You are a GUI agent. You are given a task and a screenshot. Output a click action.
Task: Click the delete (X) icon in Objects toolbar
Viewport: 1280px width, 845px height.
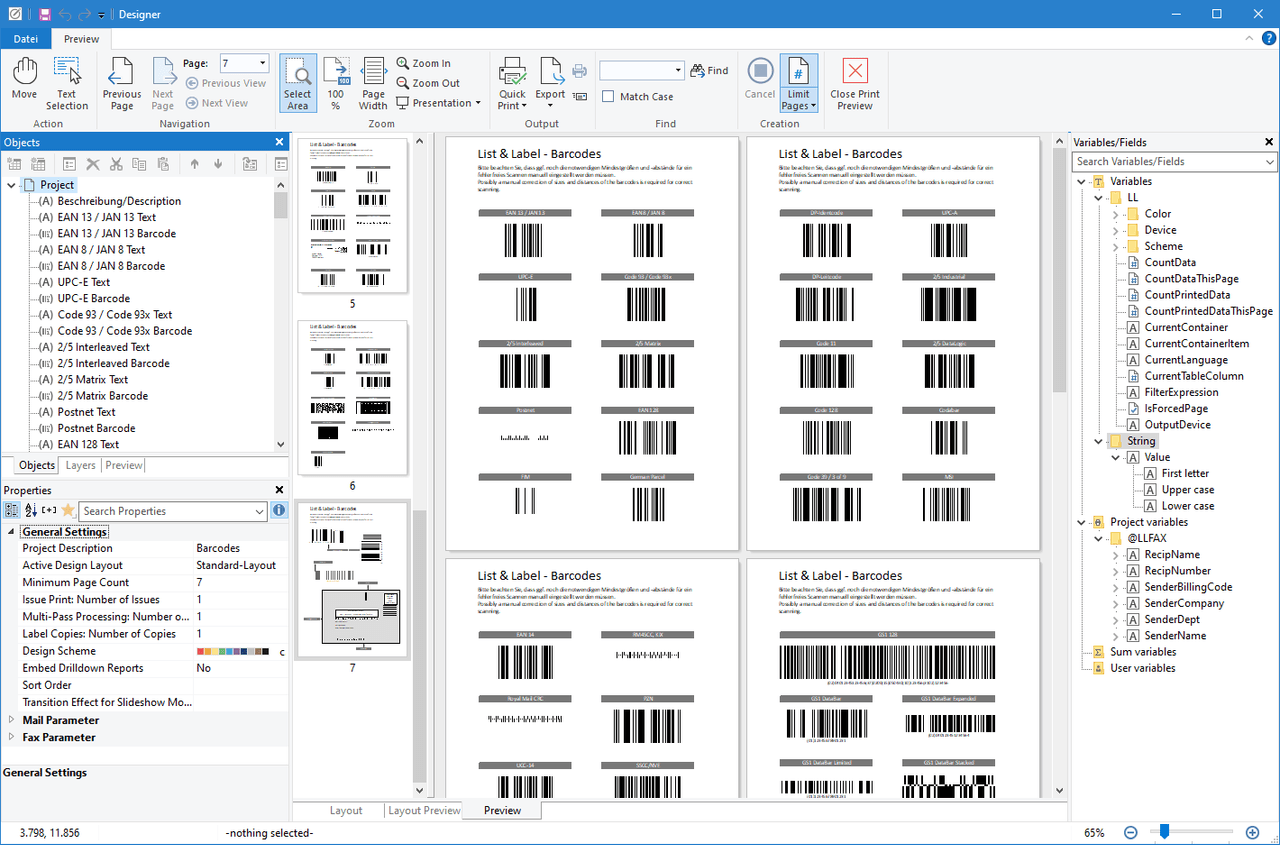point(93,164)
